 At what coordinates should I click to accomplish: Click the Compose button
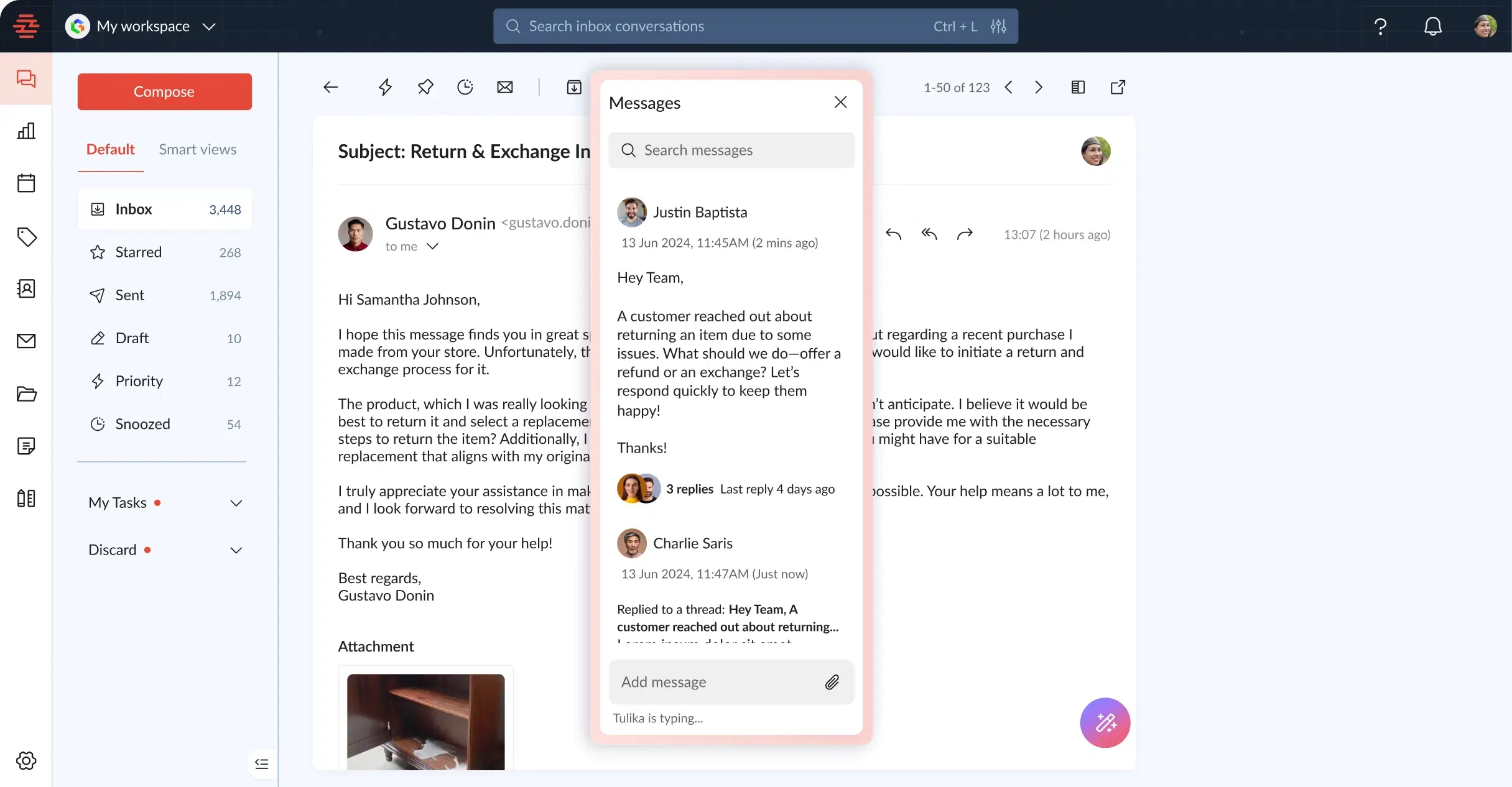coord(165,91)
